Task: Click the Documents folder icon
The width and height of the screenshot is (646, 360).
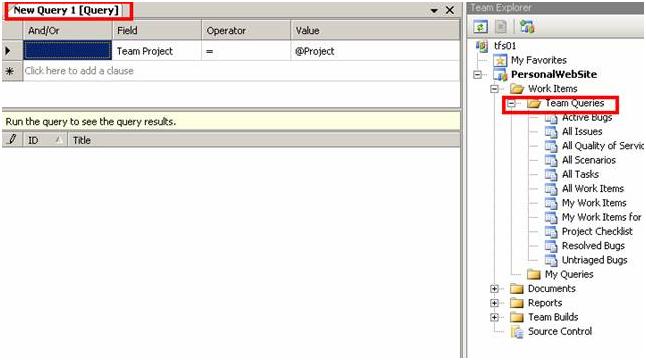Action: 517,289
